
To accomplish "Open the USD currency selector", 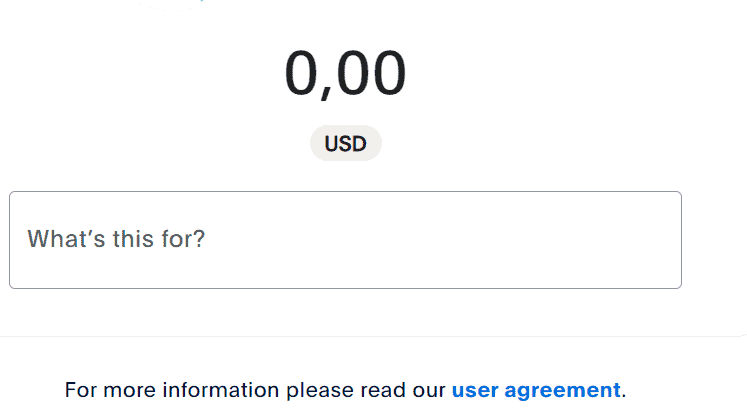I will tap(345, 143).
